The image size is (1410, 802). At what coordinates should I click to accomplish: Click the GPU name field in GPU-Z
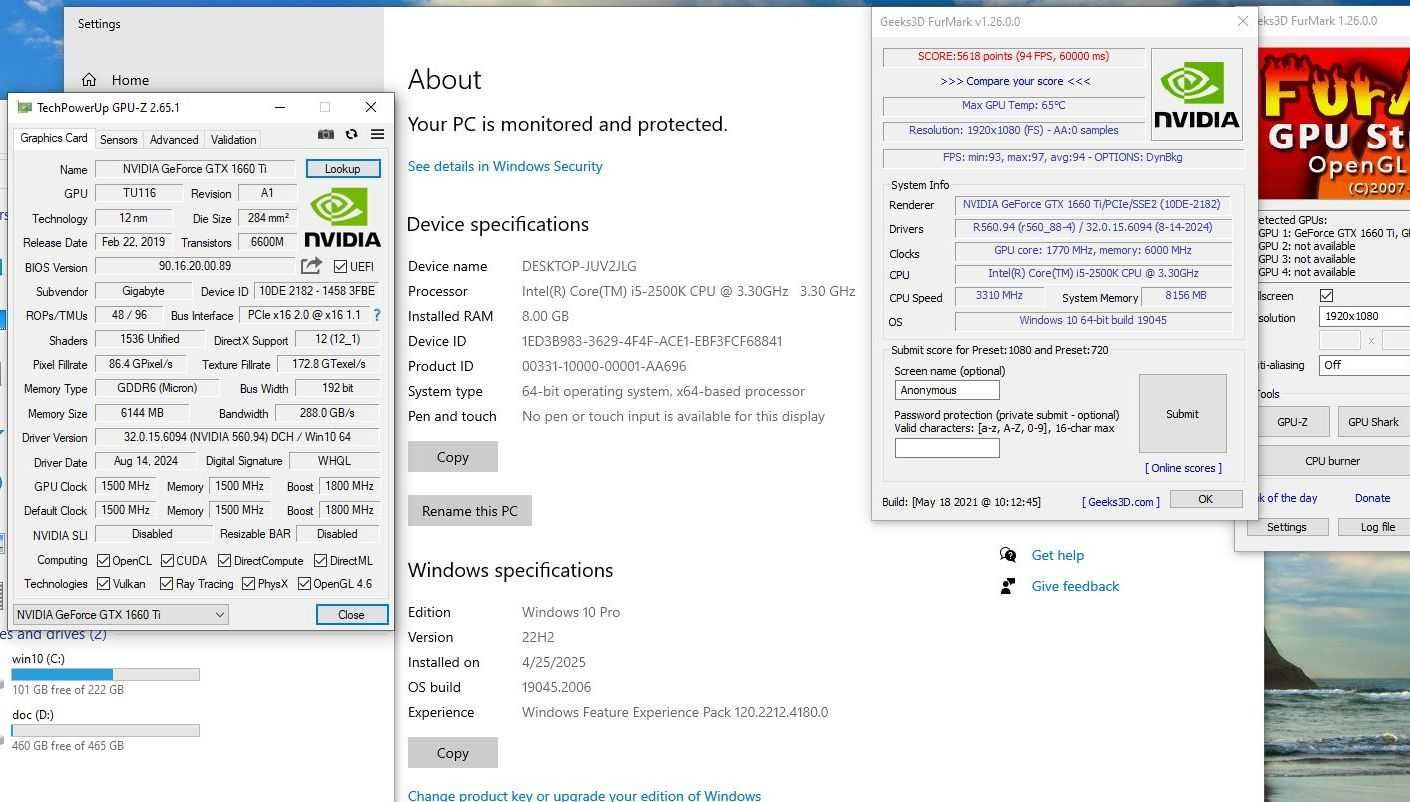[195, 169]
